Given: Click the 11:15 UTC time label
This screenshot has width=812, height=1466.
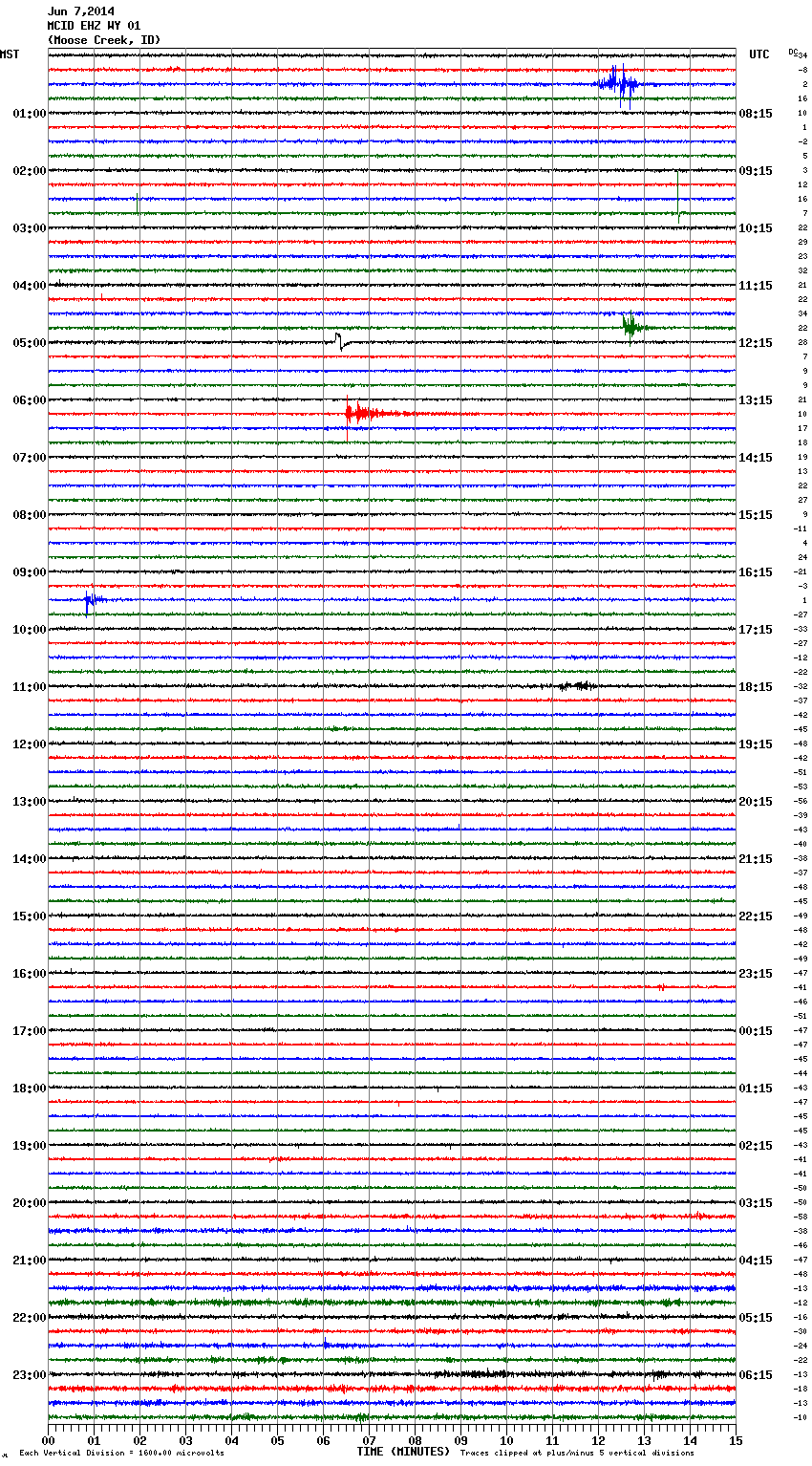Looking at the screenshot, I should (x=756, y=286).
